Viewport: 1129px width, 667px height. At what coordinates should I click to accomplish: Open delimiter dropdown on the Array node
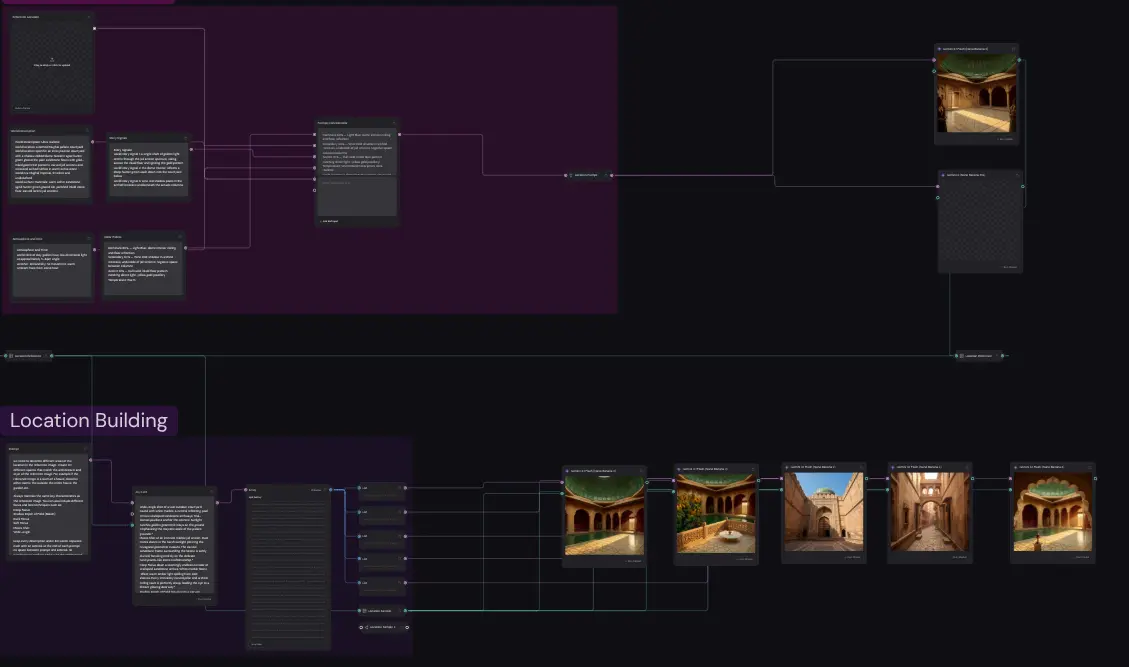tap(316, 490)
